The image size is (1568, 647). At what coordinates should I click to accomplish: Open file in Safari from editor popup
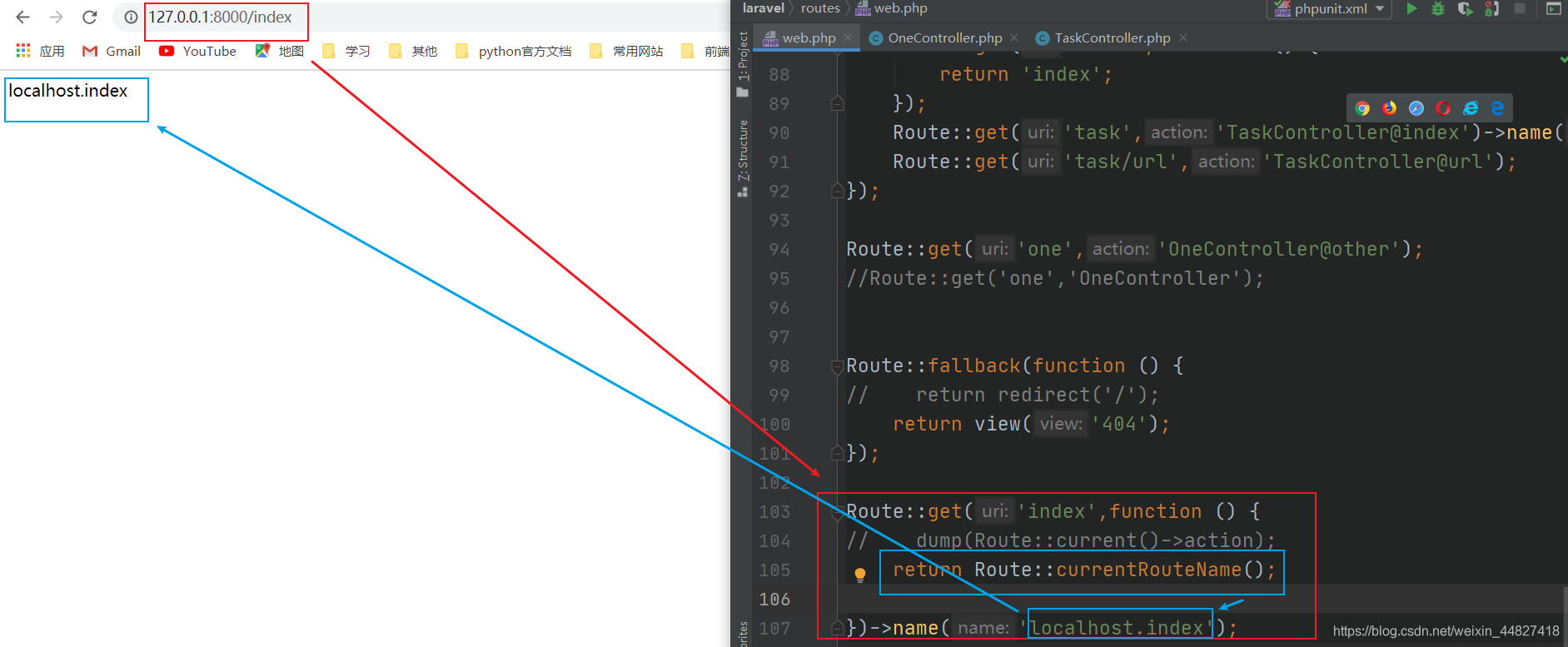1416,108
